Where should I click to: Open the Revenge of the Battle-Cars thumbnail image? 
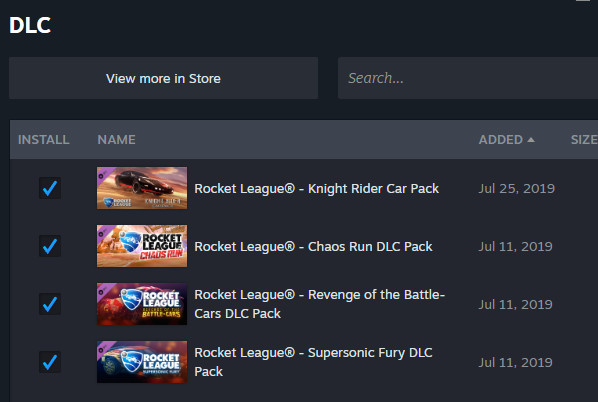point(142,304)
